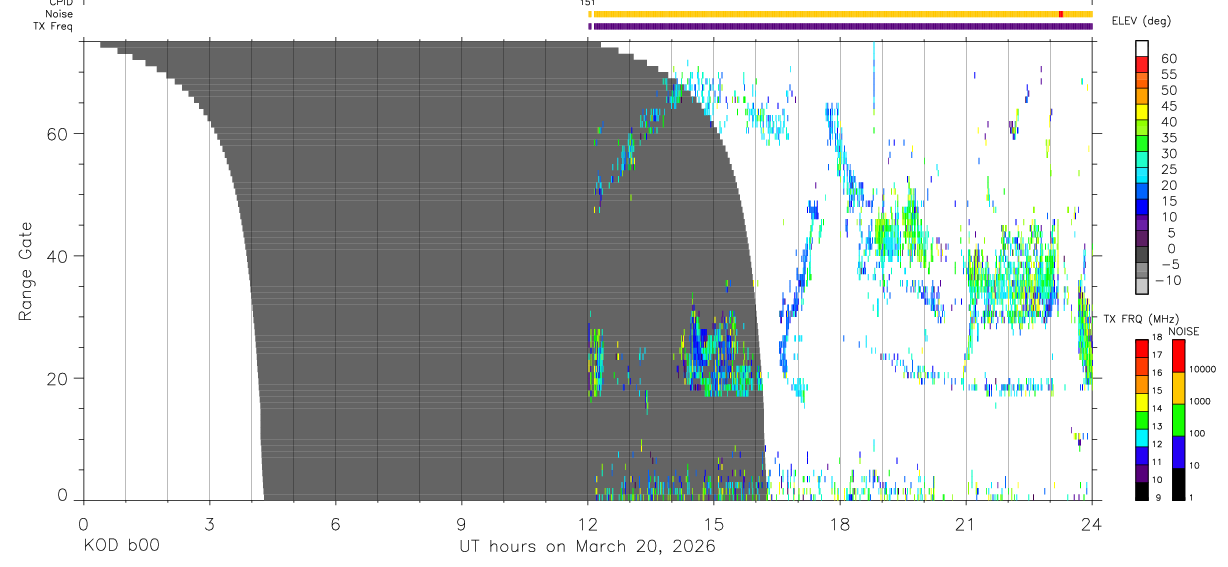The height and width of the screenshot is (567, 1228).
Task: Click the '13' label on the TX FRQ bar
Action: point(1157,427)
